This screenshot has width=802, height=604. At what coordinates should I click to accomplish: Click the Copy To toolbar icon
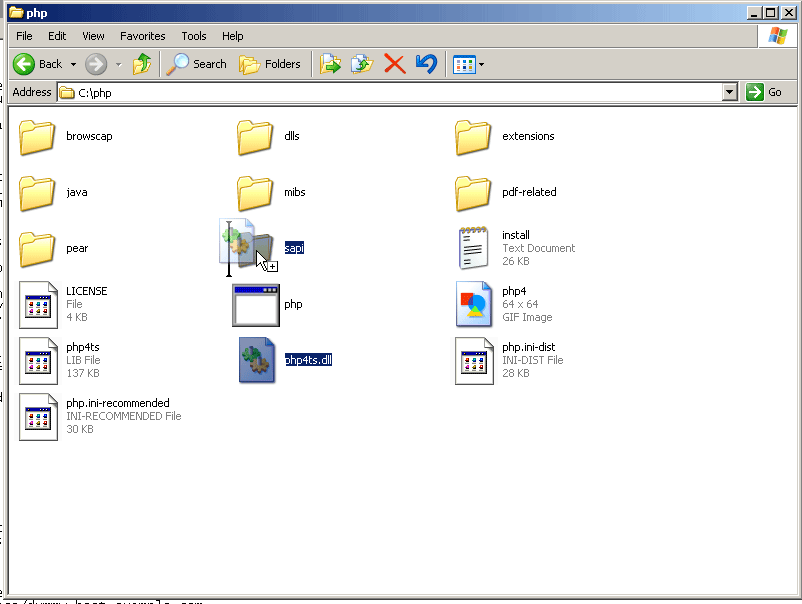(x=362, y=64)
